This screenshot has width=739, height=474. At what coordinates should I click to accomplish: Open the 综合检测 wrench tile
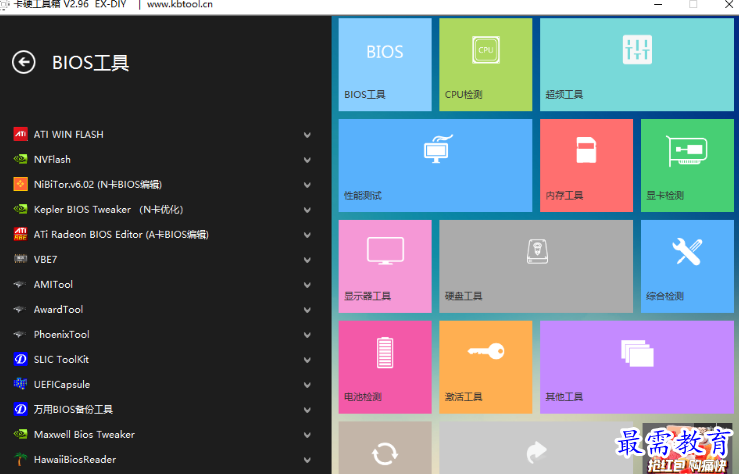[x=687, y=266]
